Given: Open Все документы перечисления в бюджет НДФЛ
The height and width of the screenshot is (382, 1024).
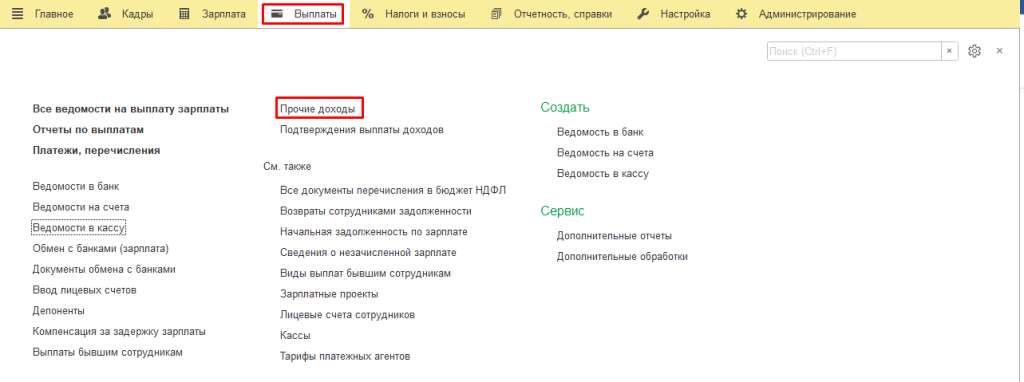Looking at the screenshot, I should [393, 191].
